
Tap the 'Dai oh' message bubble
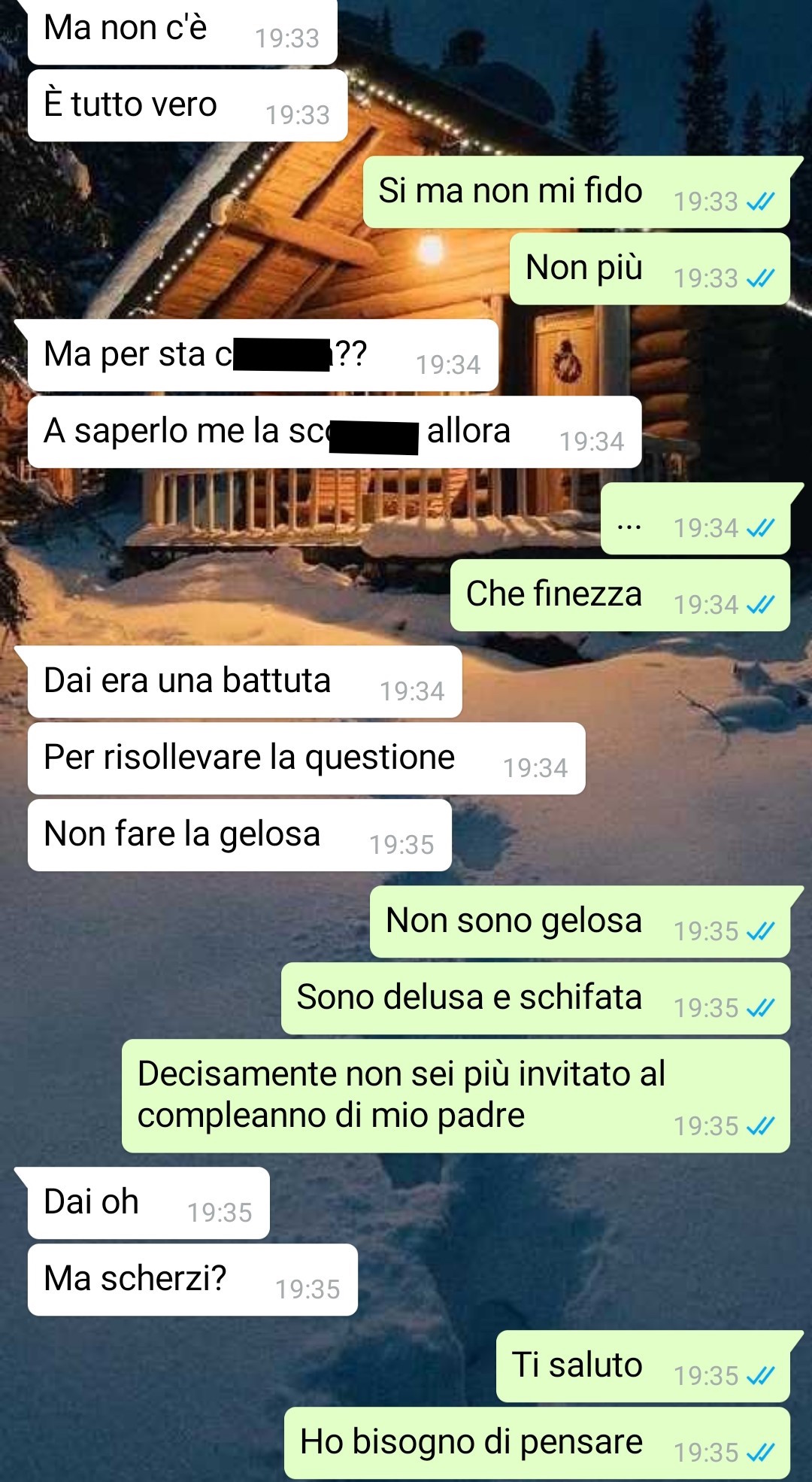click(148, 1203)
